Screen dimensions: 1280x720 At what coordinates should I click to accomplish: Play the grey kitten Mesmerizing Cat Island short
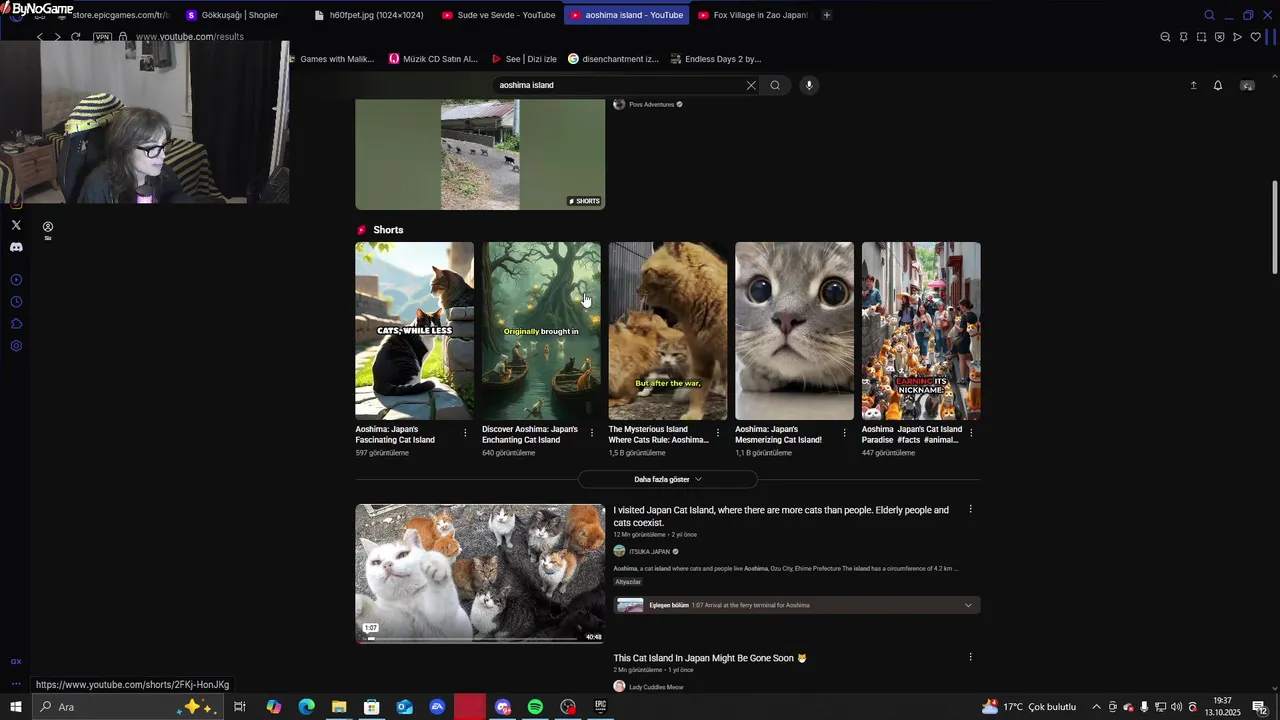click(x=794, y=330)
